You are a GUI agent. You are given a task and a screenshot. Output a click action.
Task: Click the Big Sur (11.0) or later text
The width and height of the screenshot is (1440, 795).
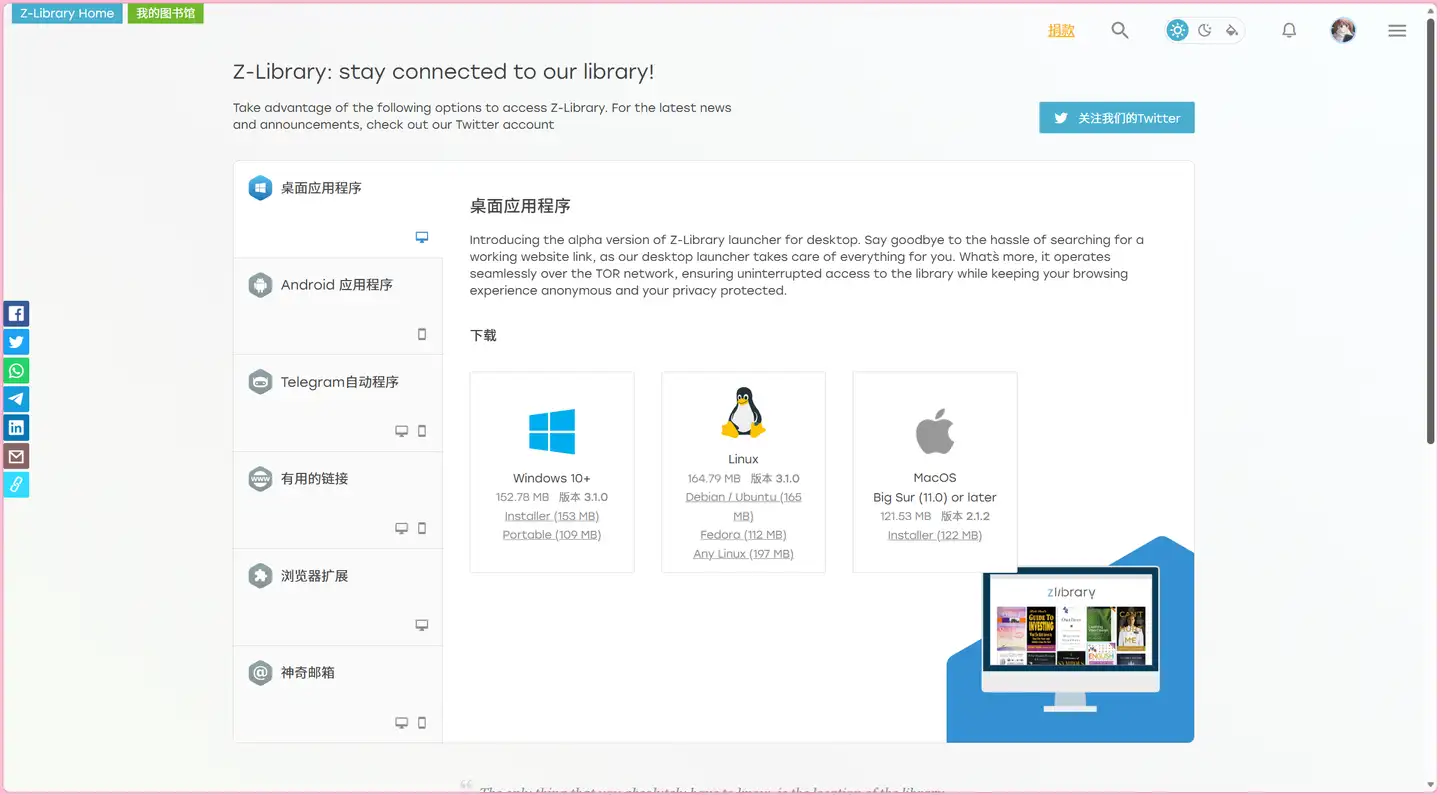(935, 497)
